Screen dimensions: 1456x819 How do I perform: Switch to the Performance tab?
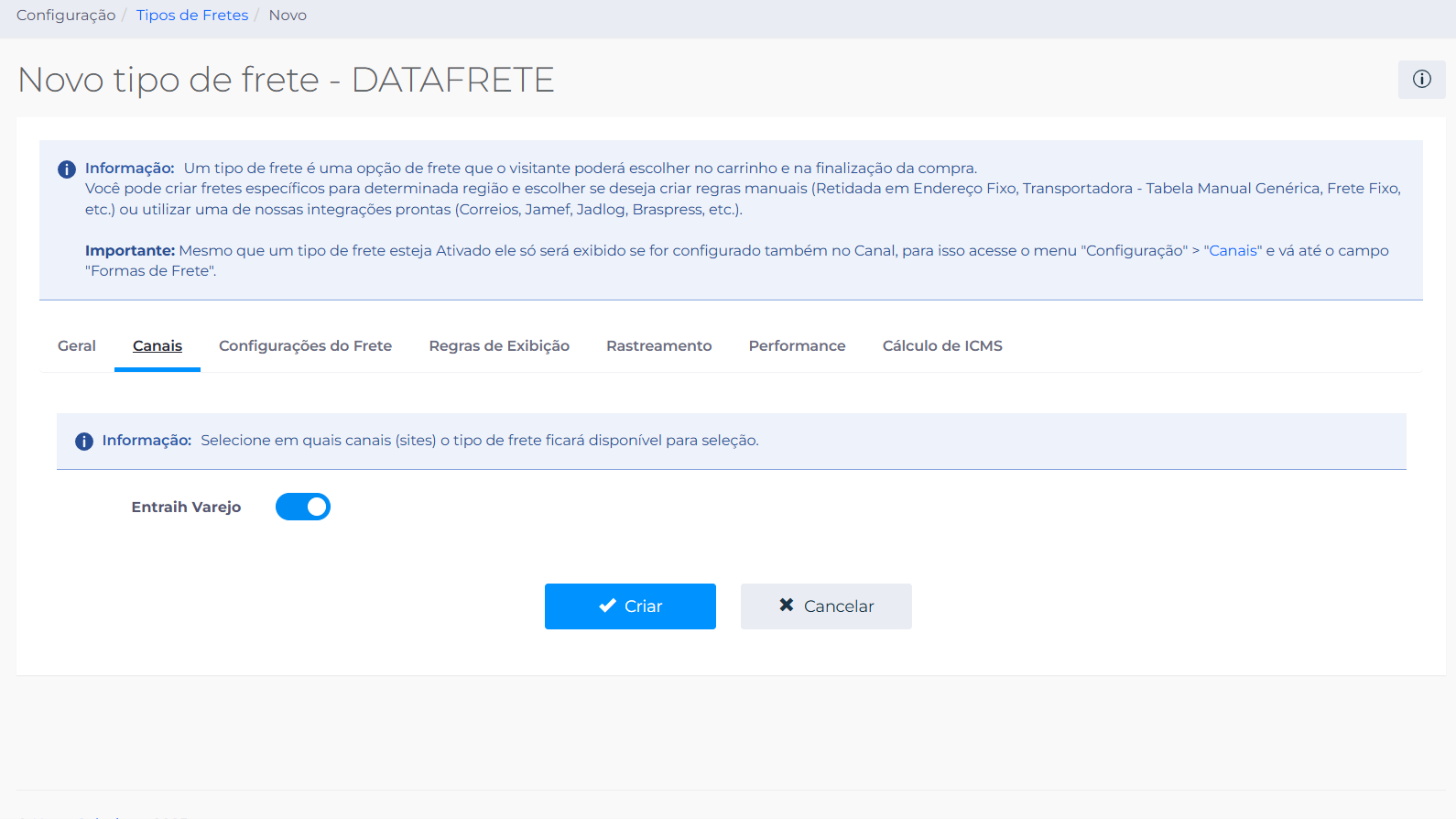(x=798, y=346)
